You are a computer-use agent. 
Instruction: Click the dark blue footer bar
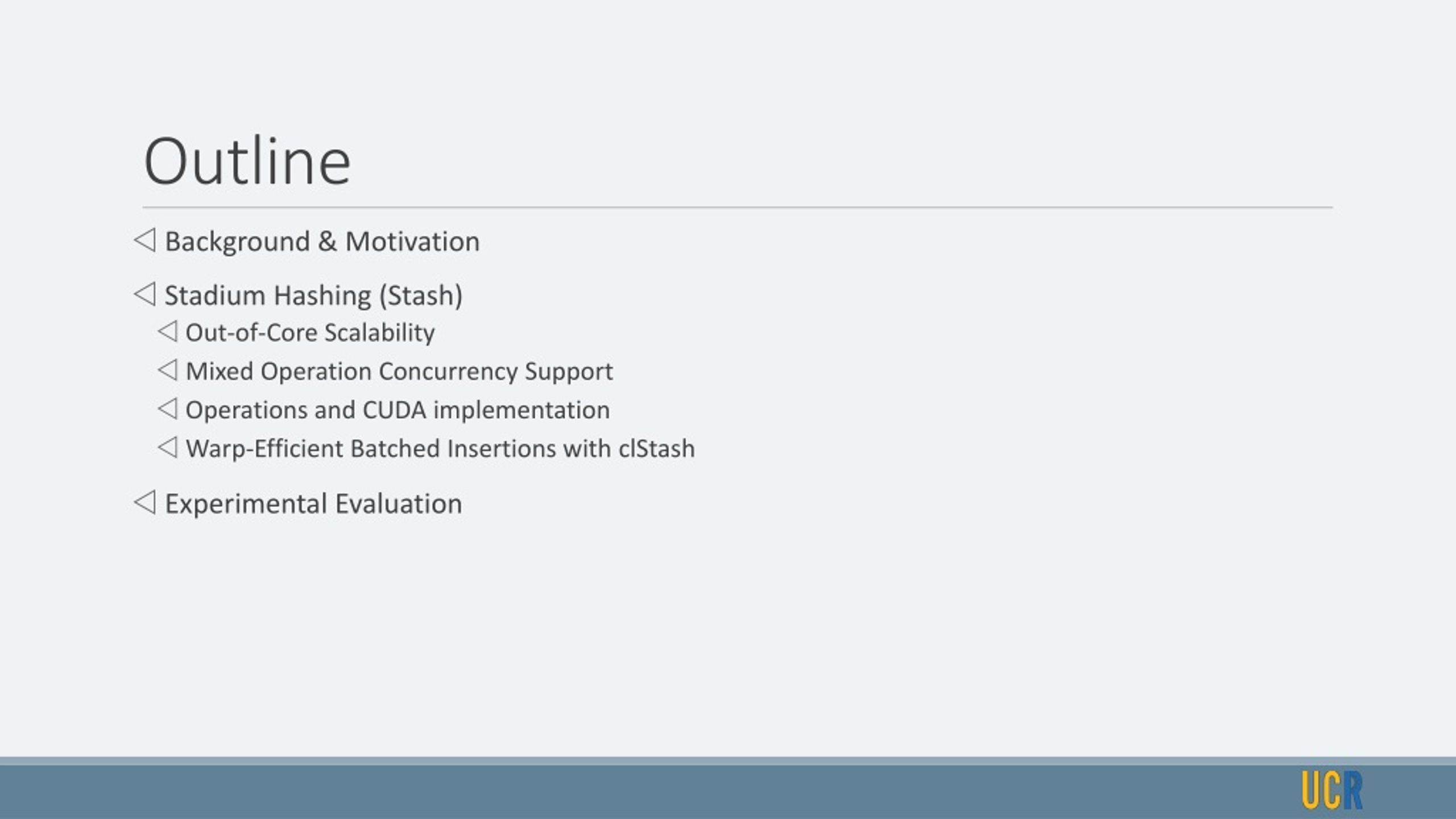(x=728, y=792)
